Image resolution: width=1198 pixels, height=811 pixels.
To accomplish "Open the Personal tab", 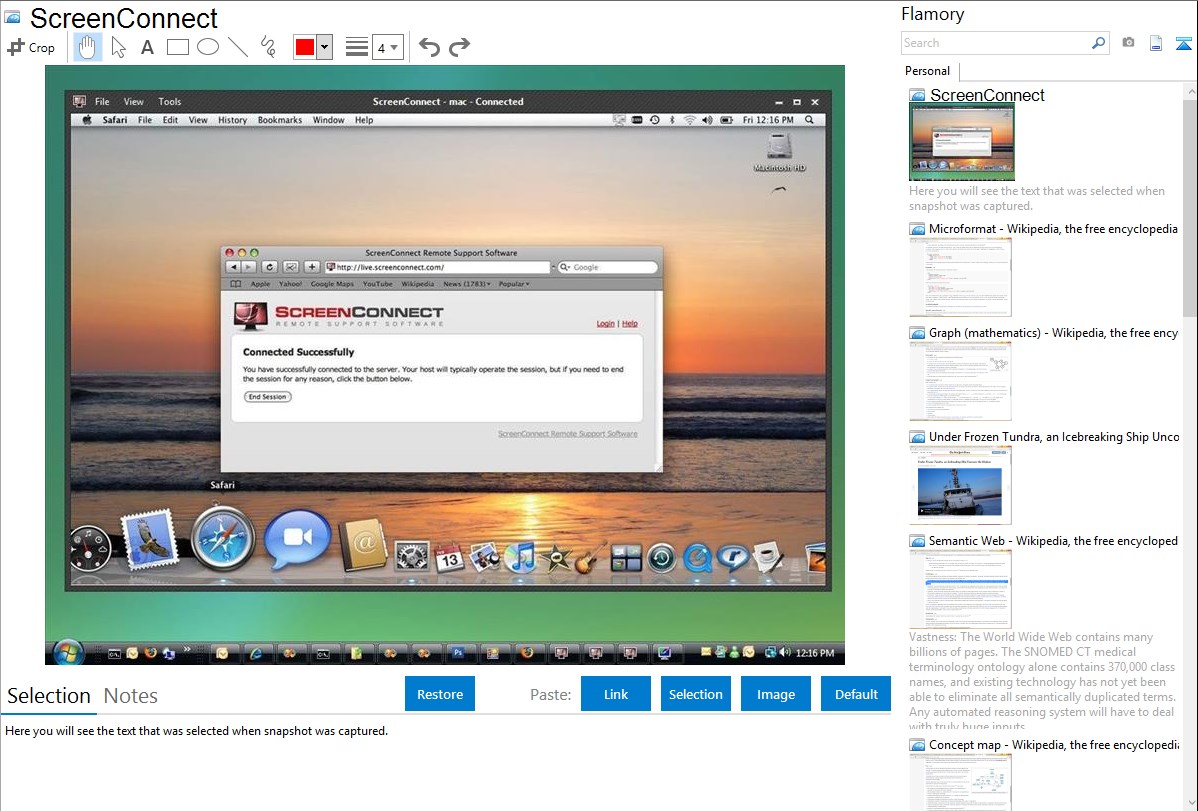I will click(x=928, y=71).
